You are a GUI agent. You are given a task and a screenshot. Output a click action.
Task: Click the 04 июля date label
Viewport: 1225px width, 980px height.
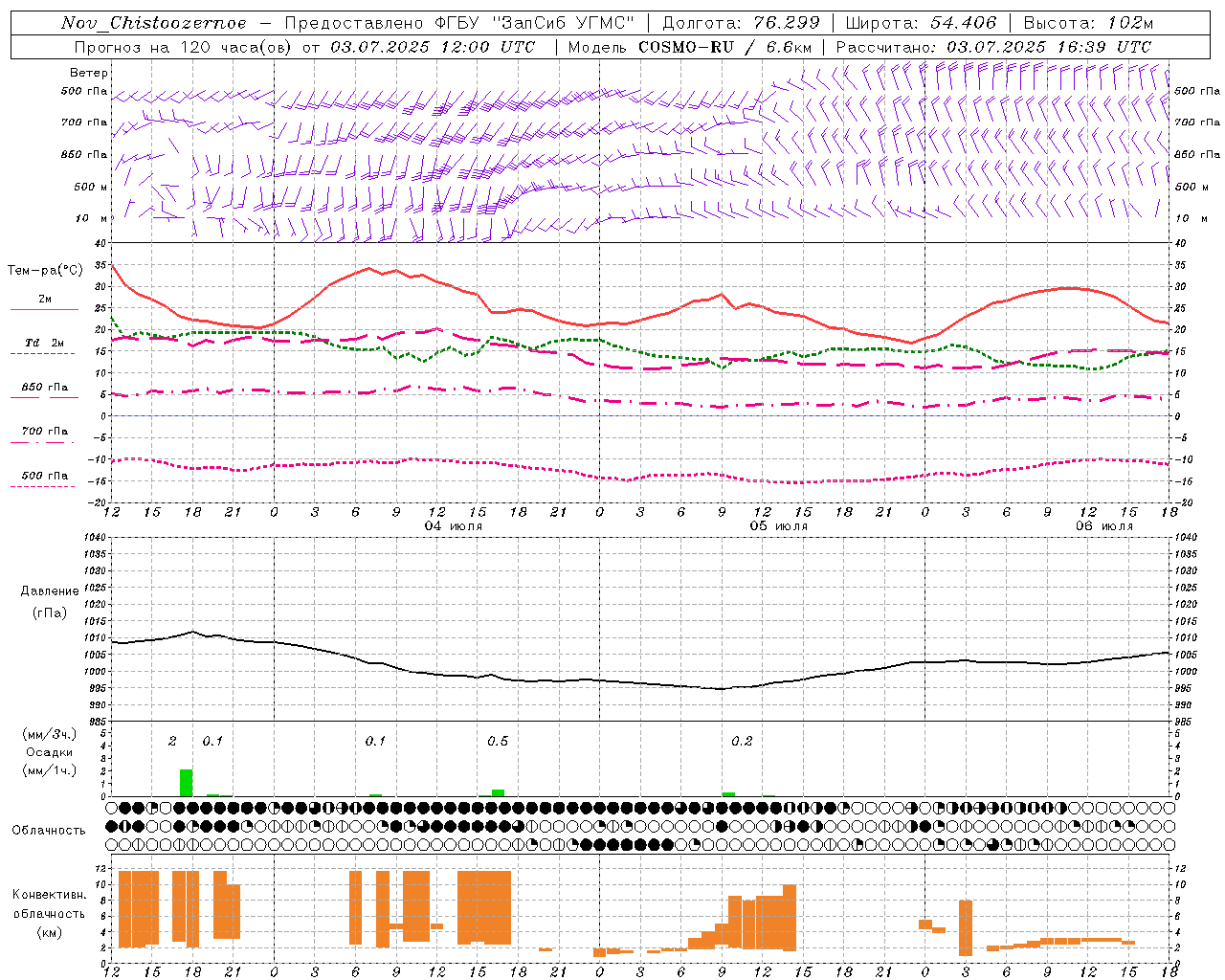(x=454, y=526)
